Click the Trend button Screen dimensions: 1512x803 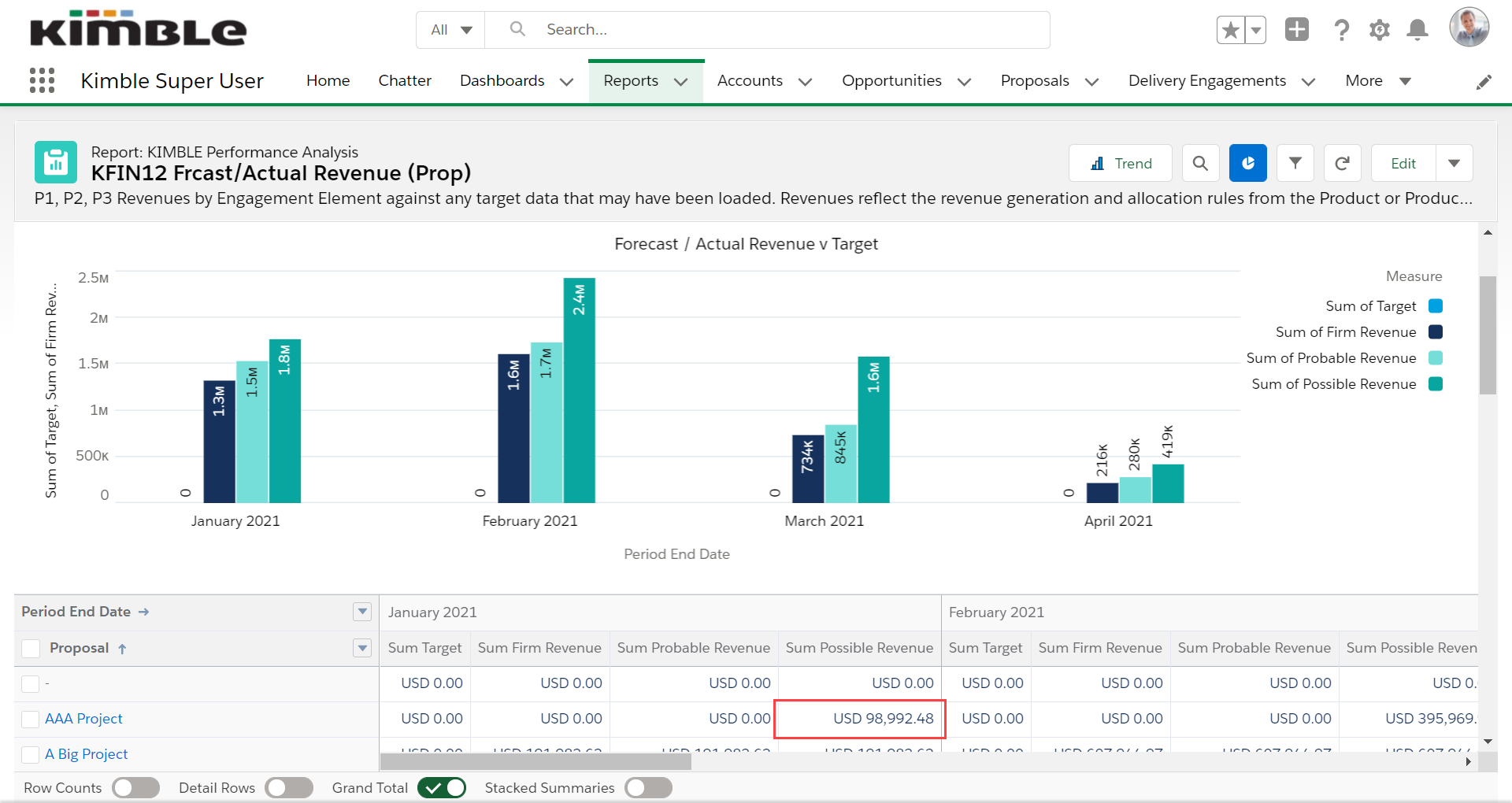[x=1121, y=163]
